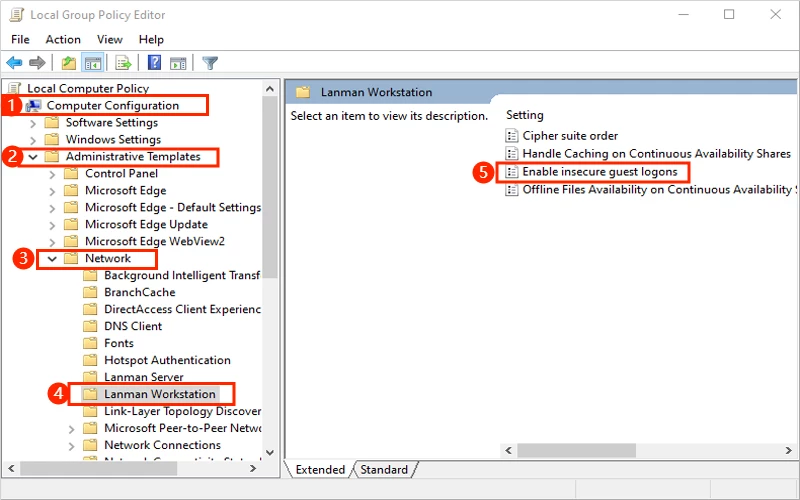Toggle Show/Hide Console Tree toolbar icon

tap(92, 63)
